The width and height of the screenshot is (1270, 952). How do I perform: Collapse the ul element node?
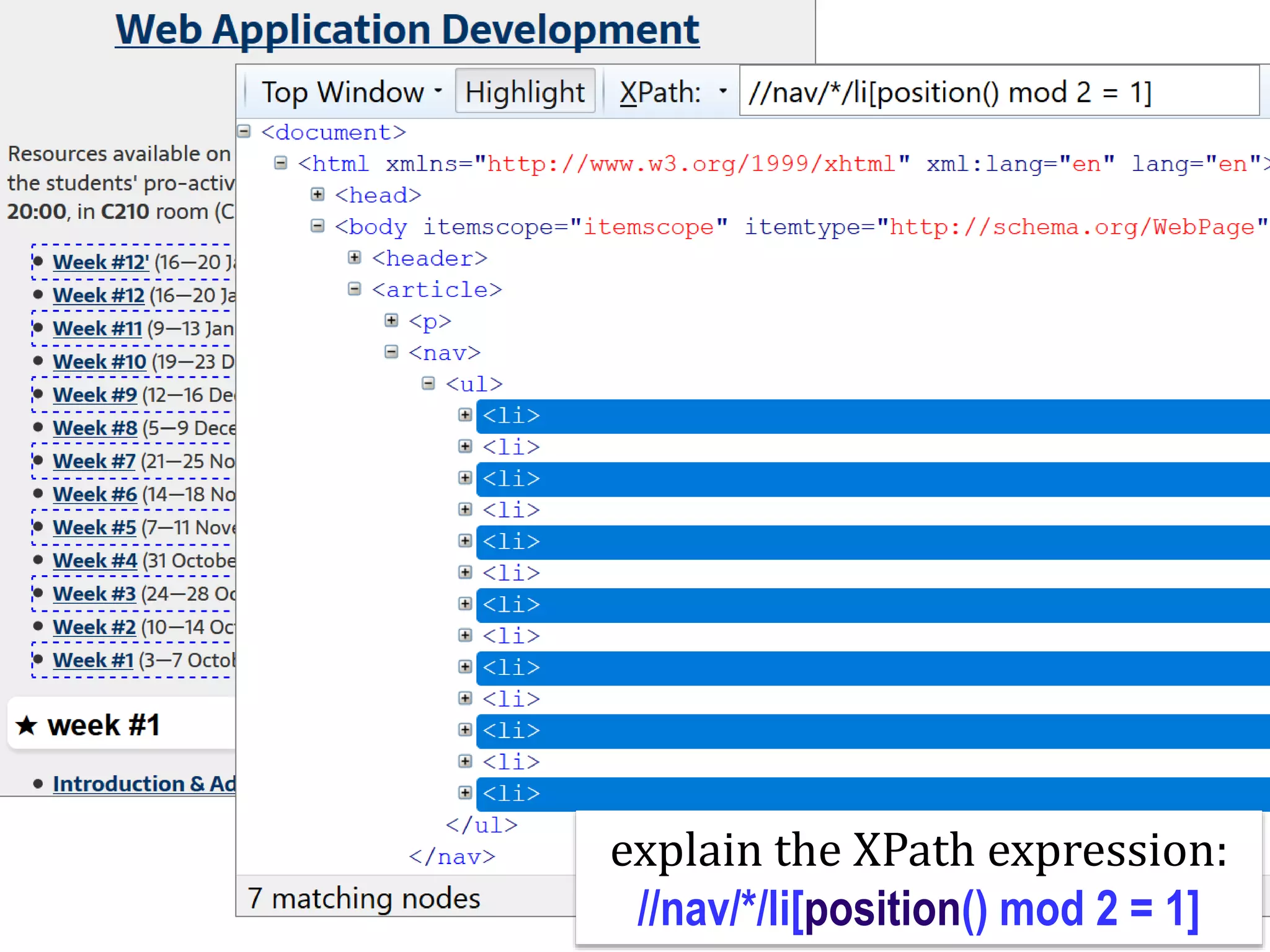(429, 384)
